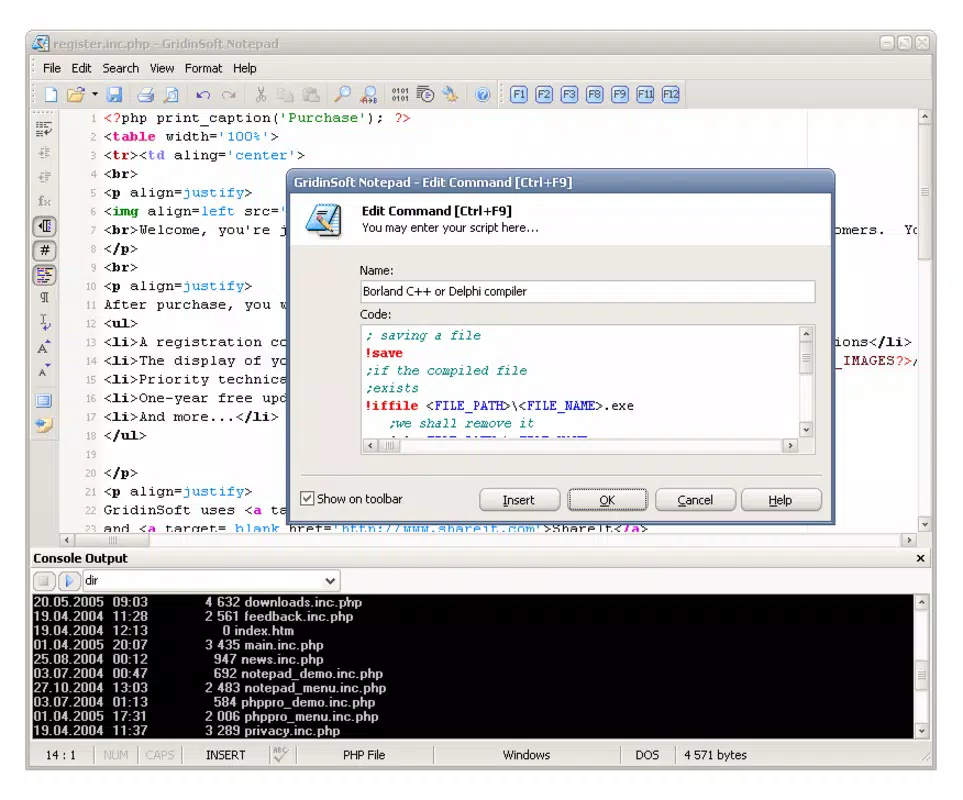Open the File menu
Screen dimensions: 963x800
point(52,68)
